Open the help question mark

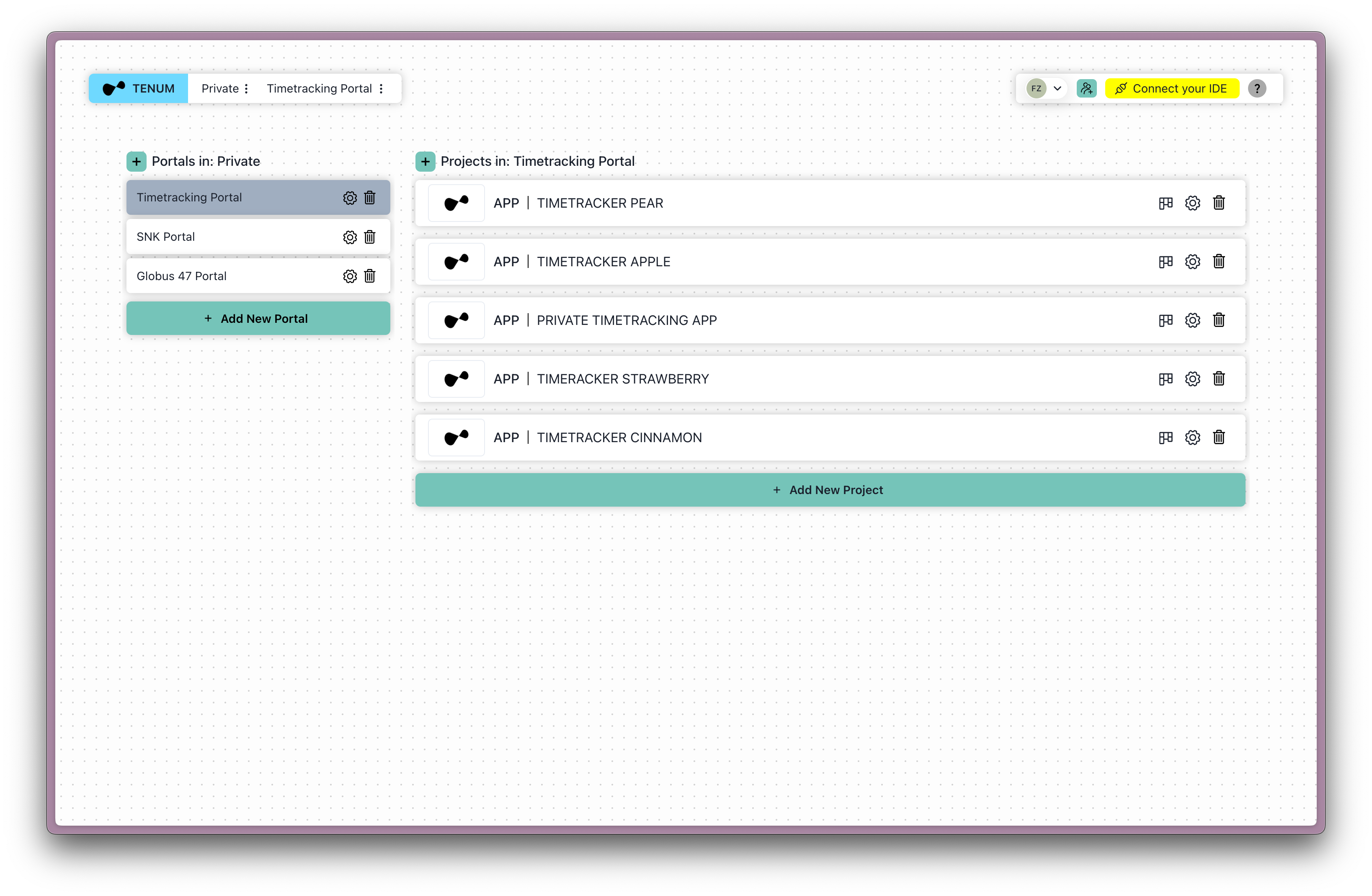tap(1257, 89)
